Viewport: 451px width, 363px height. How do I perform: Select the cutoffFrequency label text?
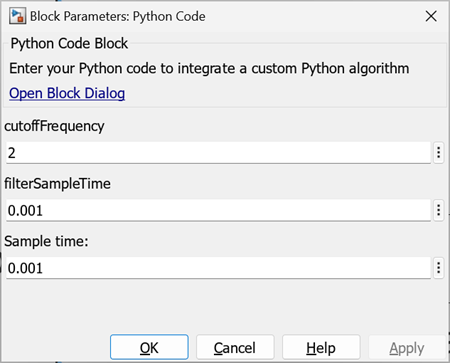(54, 126)
